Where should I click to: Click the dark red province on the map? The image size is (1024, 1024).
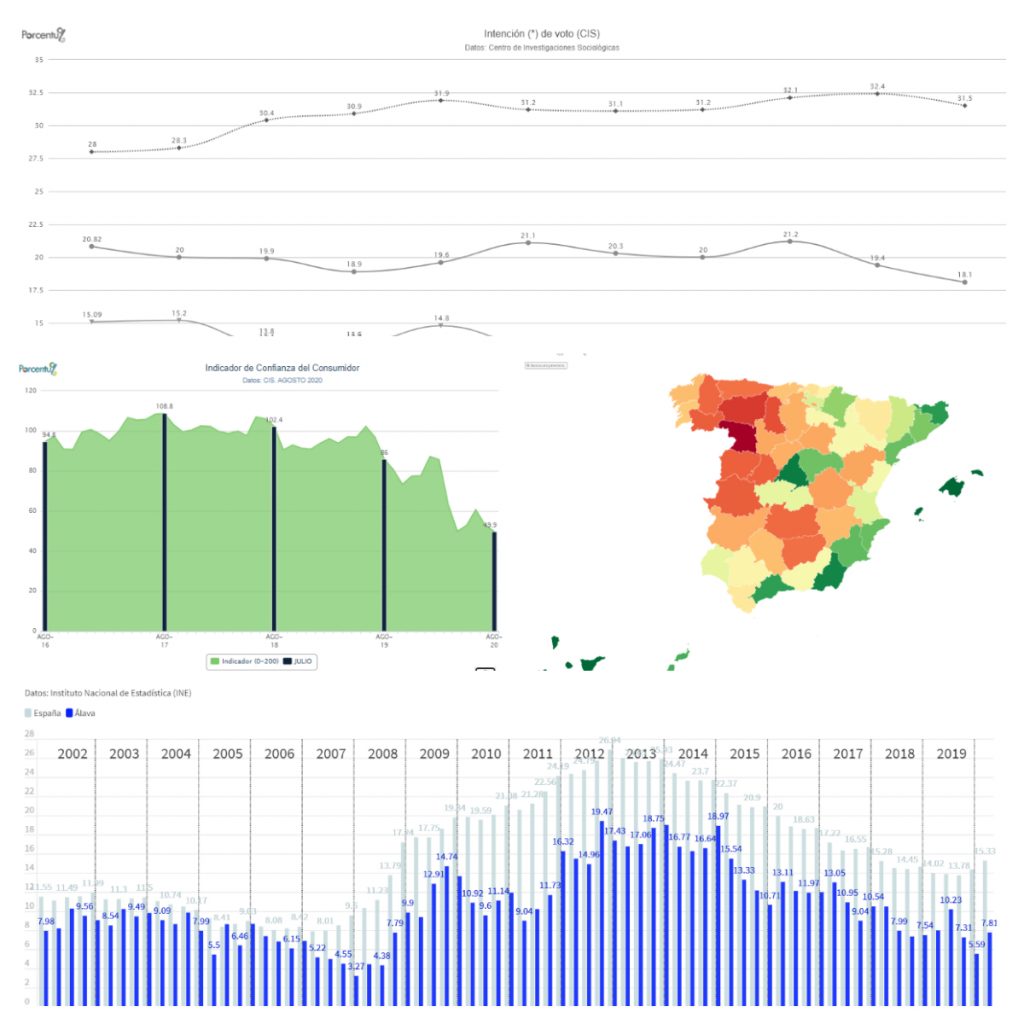741,436
